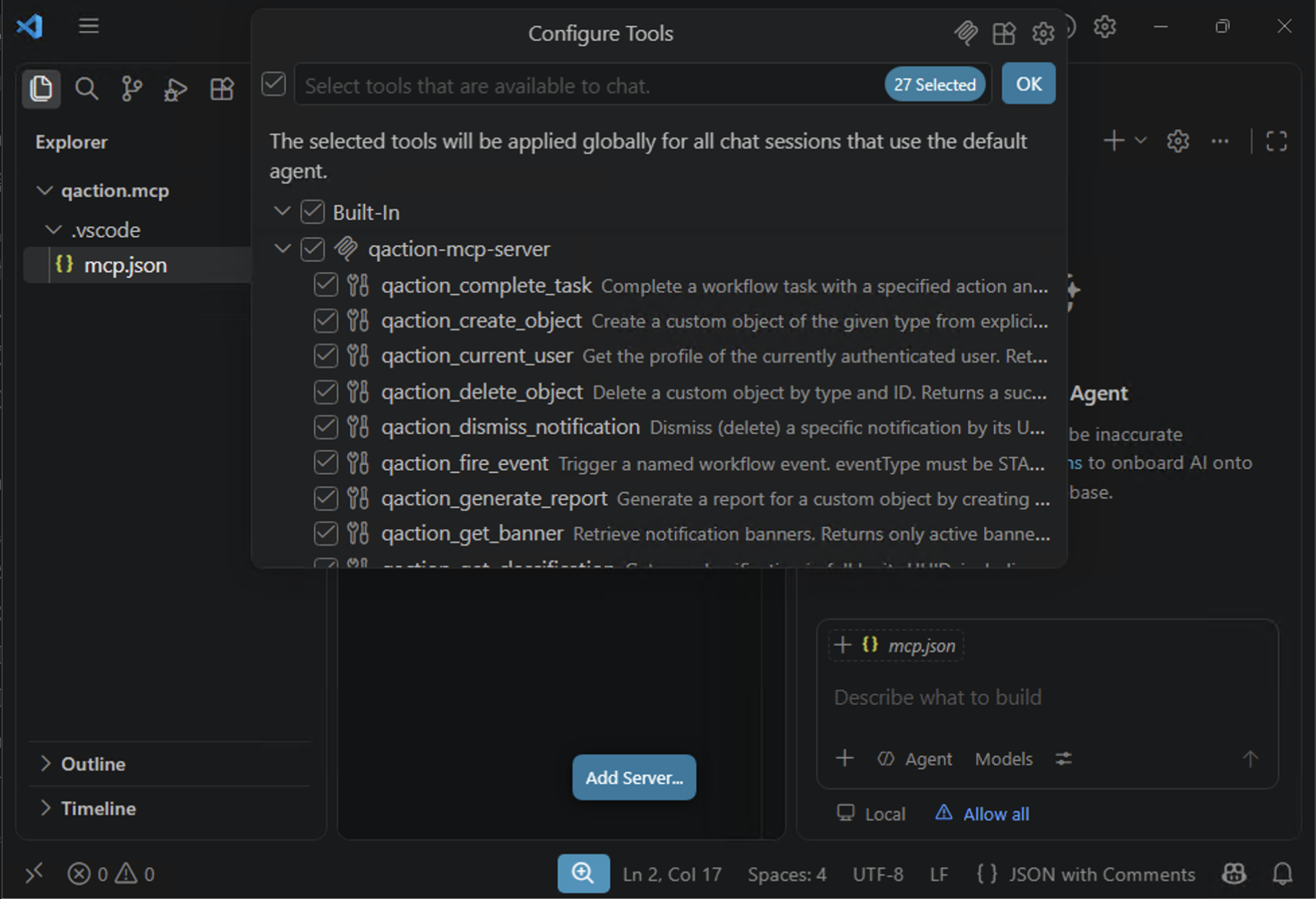Open the Search view icon
This screenshot has width=1316, height=899.
coord(86,88)
